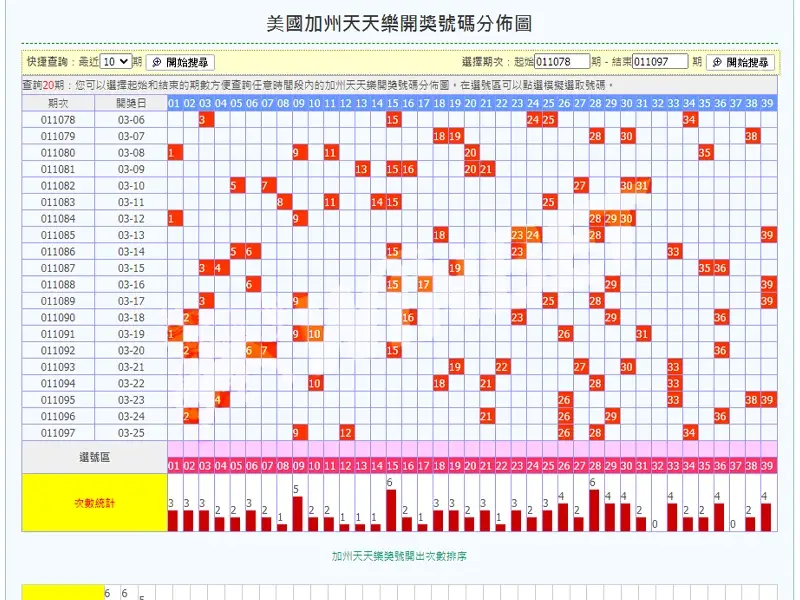Select number 28 in the pink selection row

tap(595, 466)
